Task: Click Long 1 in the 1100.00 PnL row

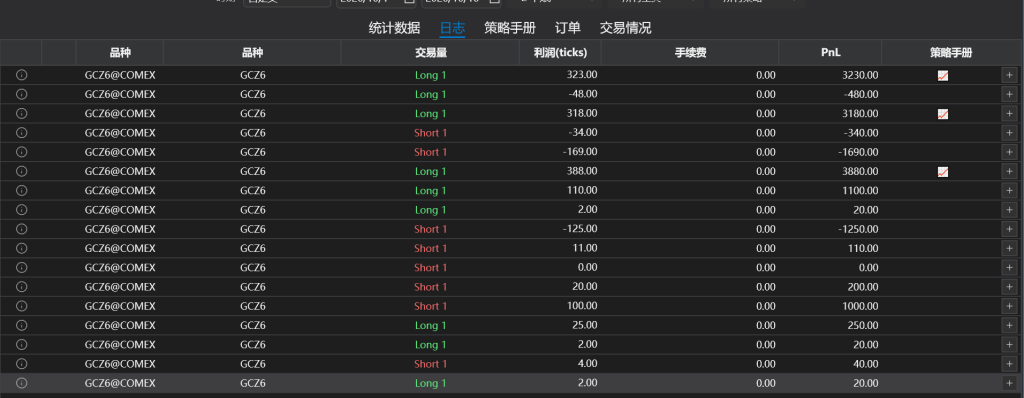Action: click(x=430, y=191)
